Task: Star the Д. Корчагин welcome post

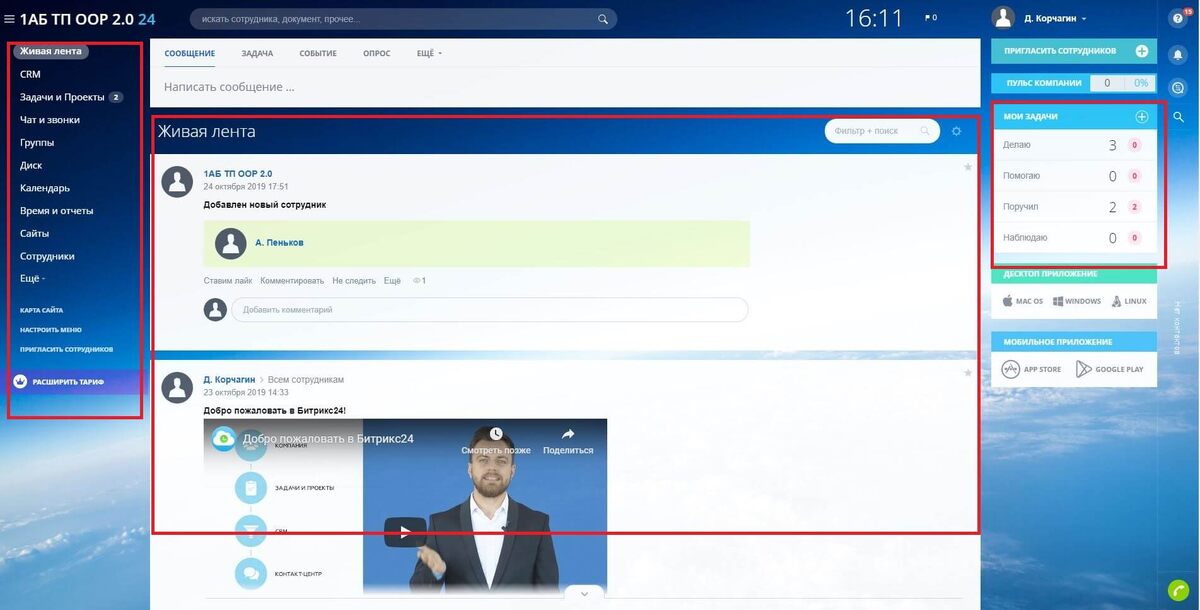Action: pyautogui.click(x=967, y=373)
